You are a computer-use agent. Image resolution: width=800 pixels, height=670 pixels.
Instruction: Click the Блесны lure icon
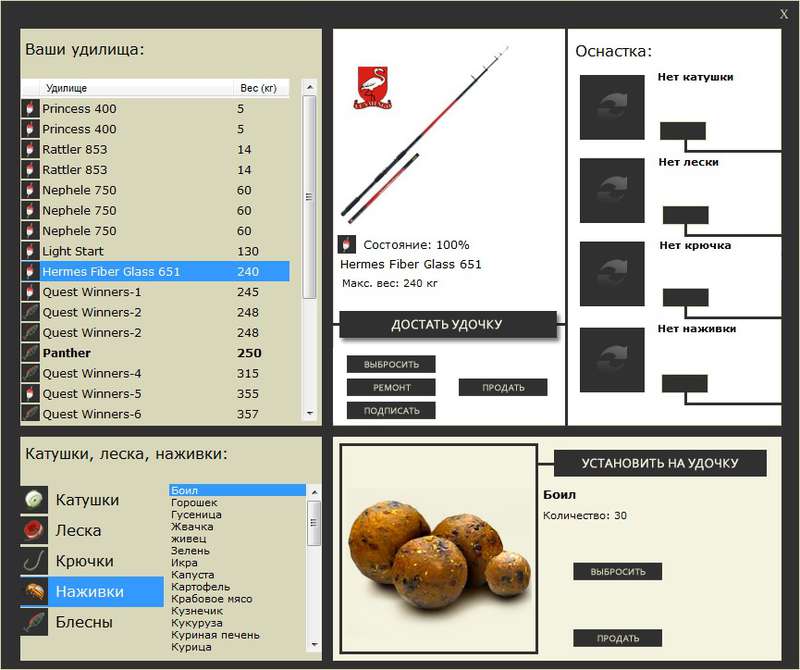(x=34, y=622)
